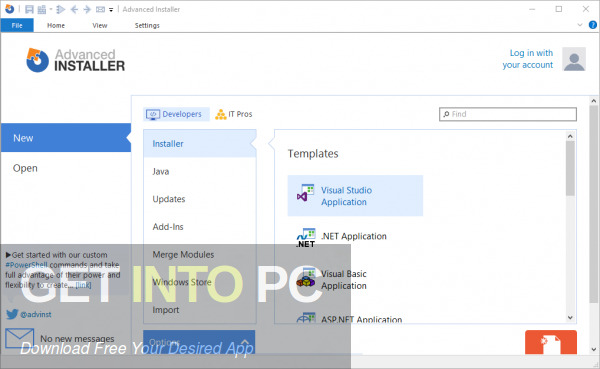Click the Build project icon

click(x=42, y=9)
